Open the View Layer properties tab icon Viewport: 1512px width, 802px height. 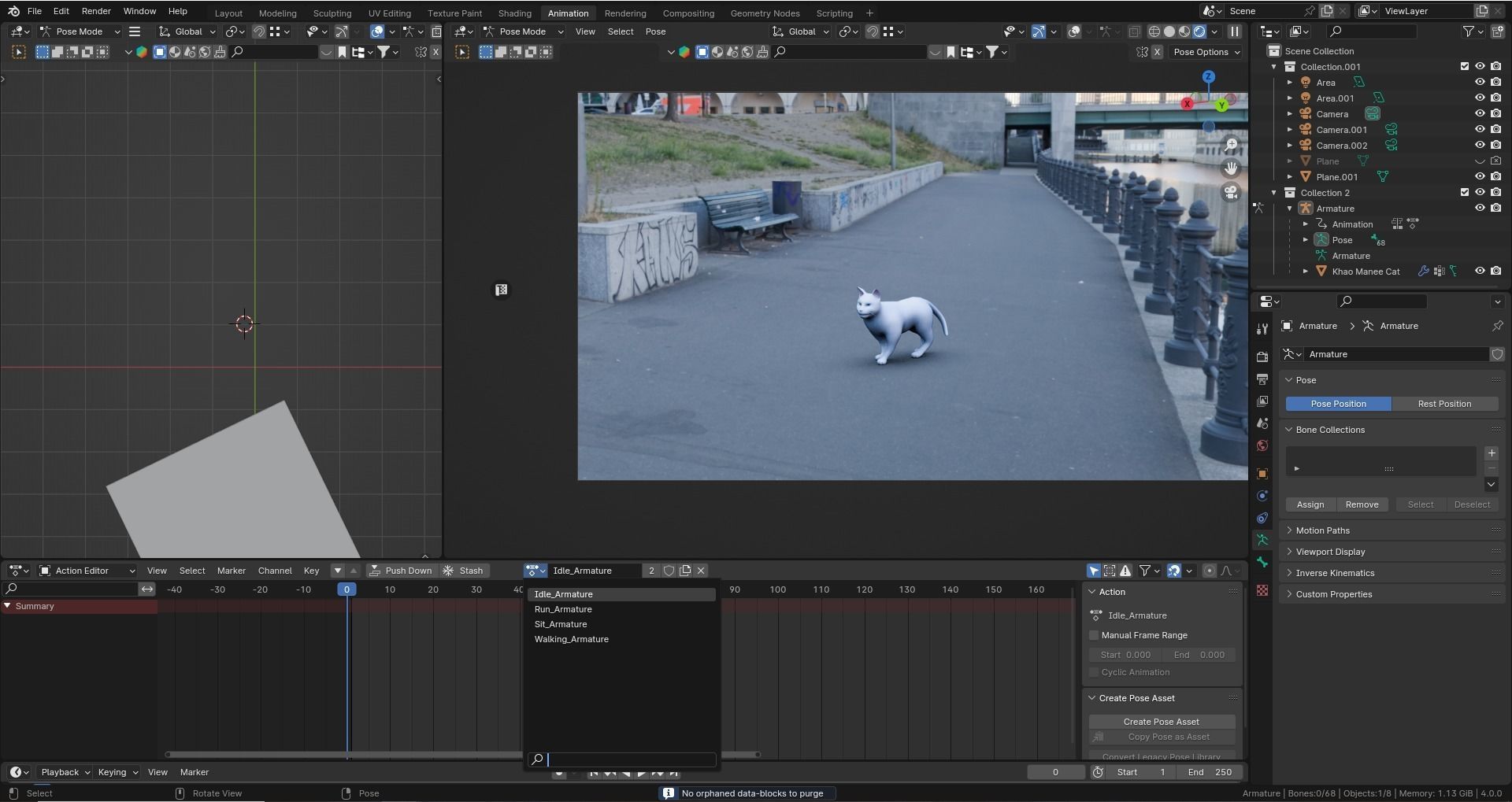1262,401
